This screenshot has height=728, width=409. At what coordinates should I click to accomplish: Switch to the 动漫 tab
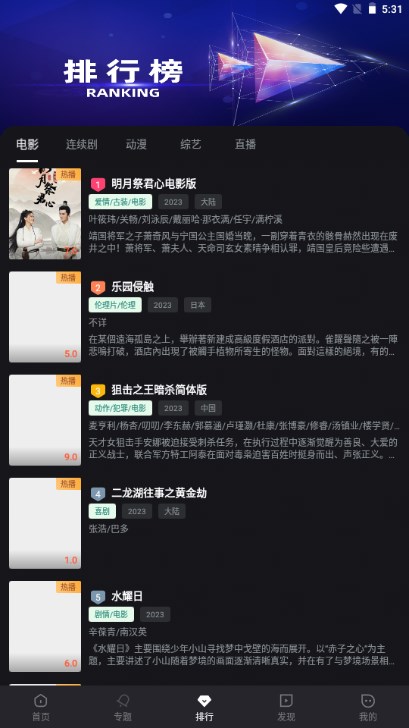tap(136, 144)
